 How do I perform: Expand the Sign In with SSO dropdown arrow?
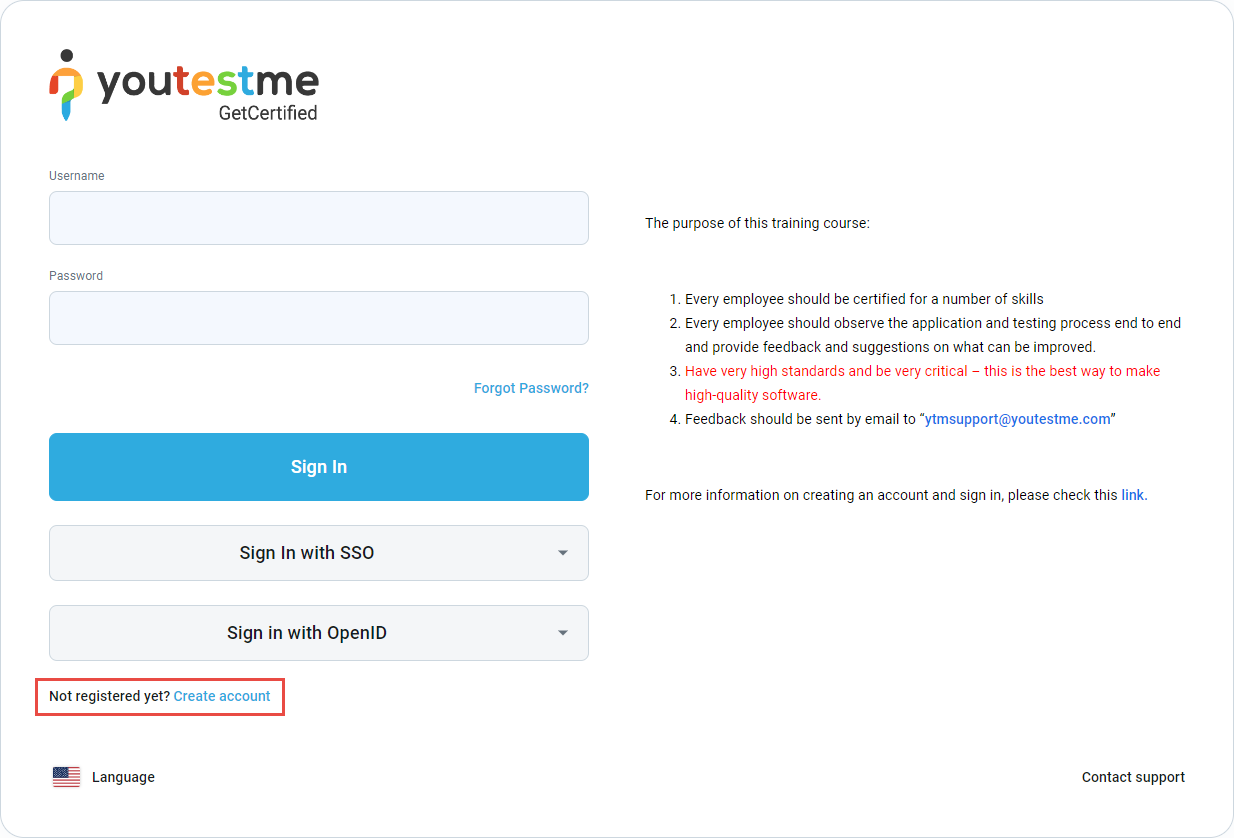[563, 553]
